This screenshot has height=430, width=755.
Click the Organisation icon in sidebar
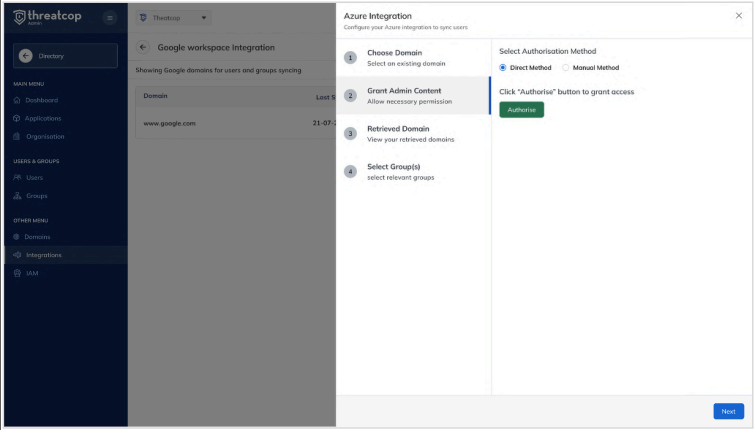(17, 136)
